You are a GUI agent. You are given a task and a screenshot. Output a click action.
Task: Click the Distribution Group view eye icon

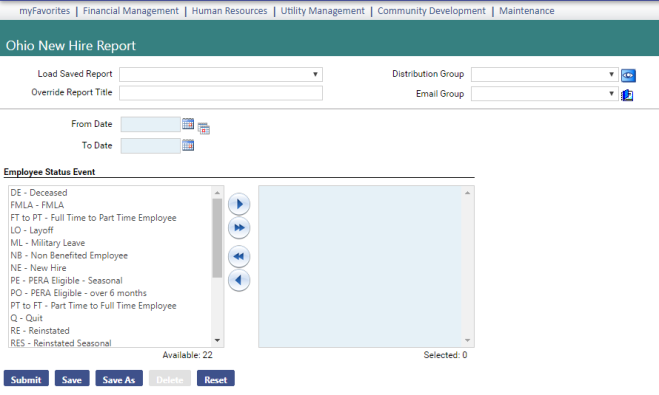628,75
